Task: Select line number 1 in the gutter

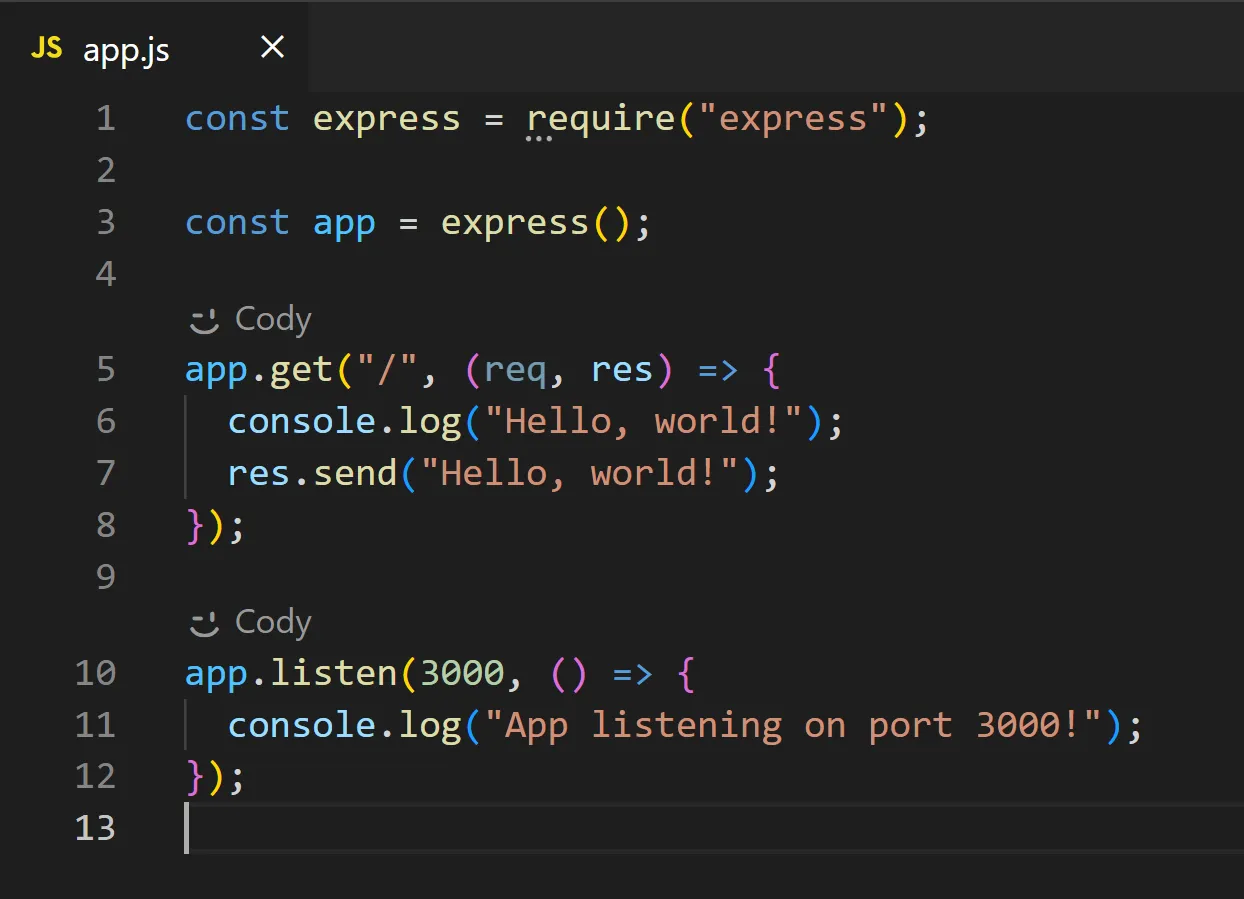Action: [105, 118]
